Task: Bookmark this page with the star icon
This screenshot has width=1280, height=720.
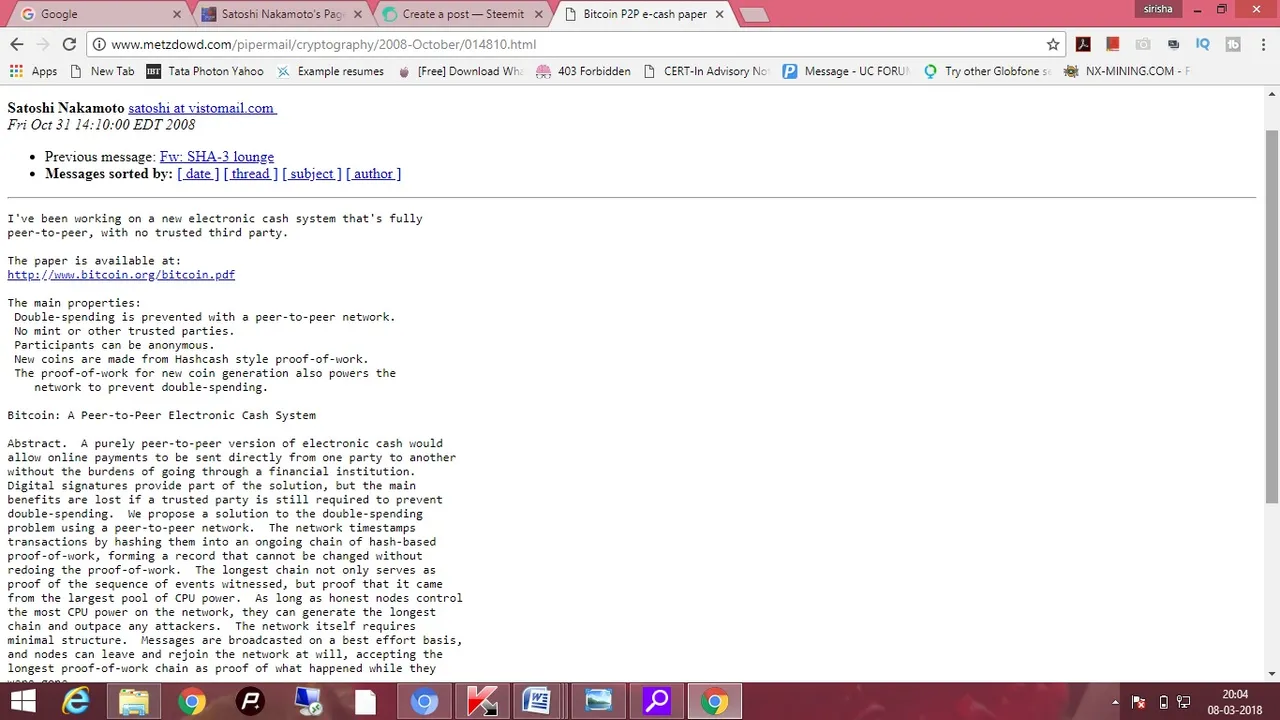Action: [1053, 44]
